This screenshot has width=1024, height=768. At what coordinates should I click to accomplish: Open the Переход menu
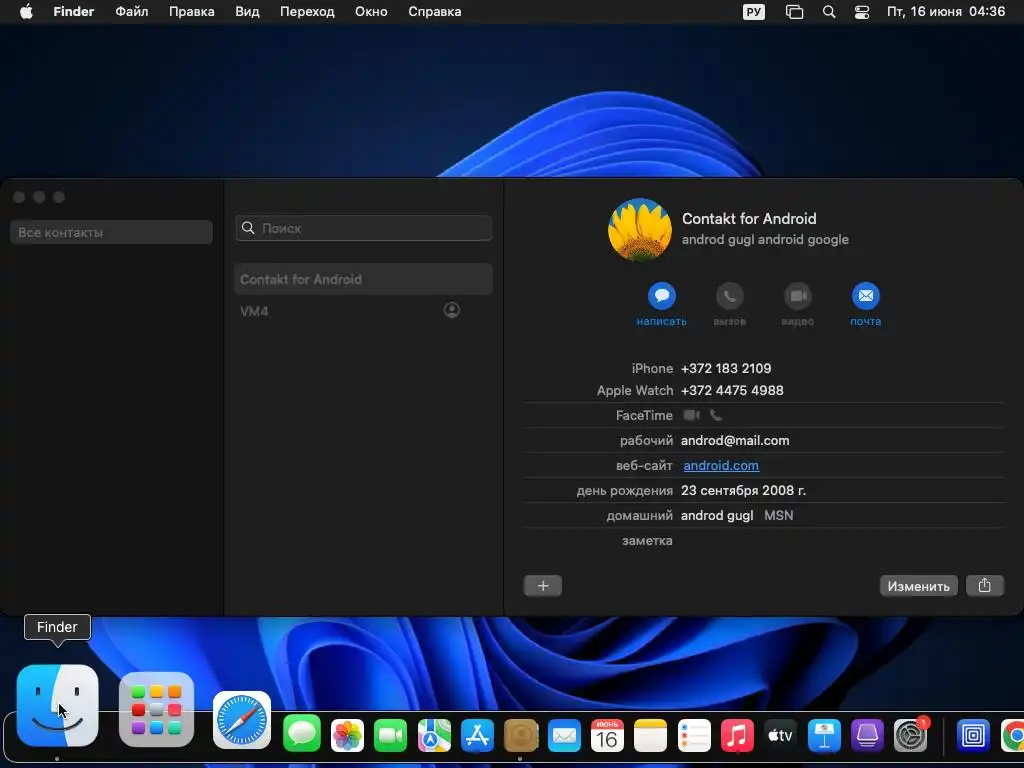pos(307,12)
